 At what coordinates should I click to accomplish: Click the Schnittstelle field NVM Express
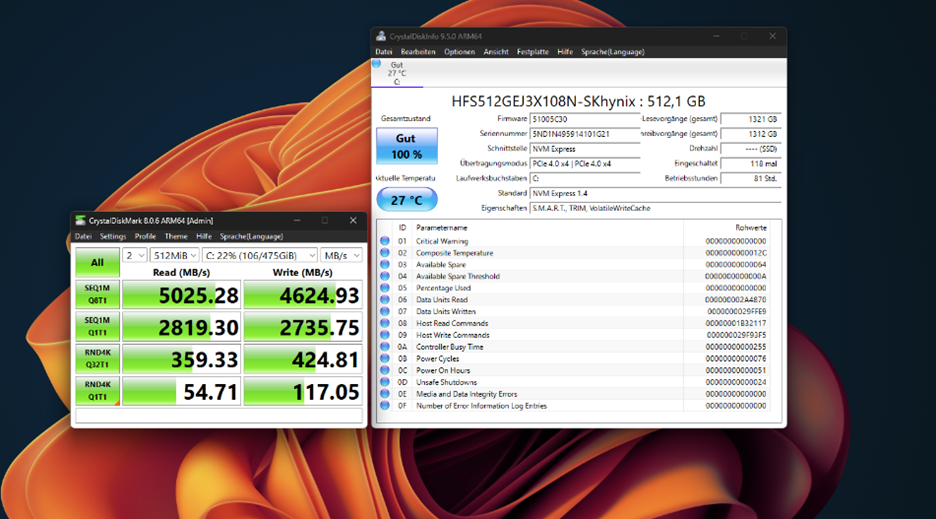[x=585, y=149]
